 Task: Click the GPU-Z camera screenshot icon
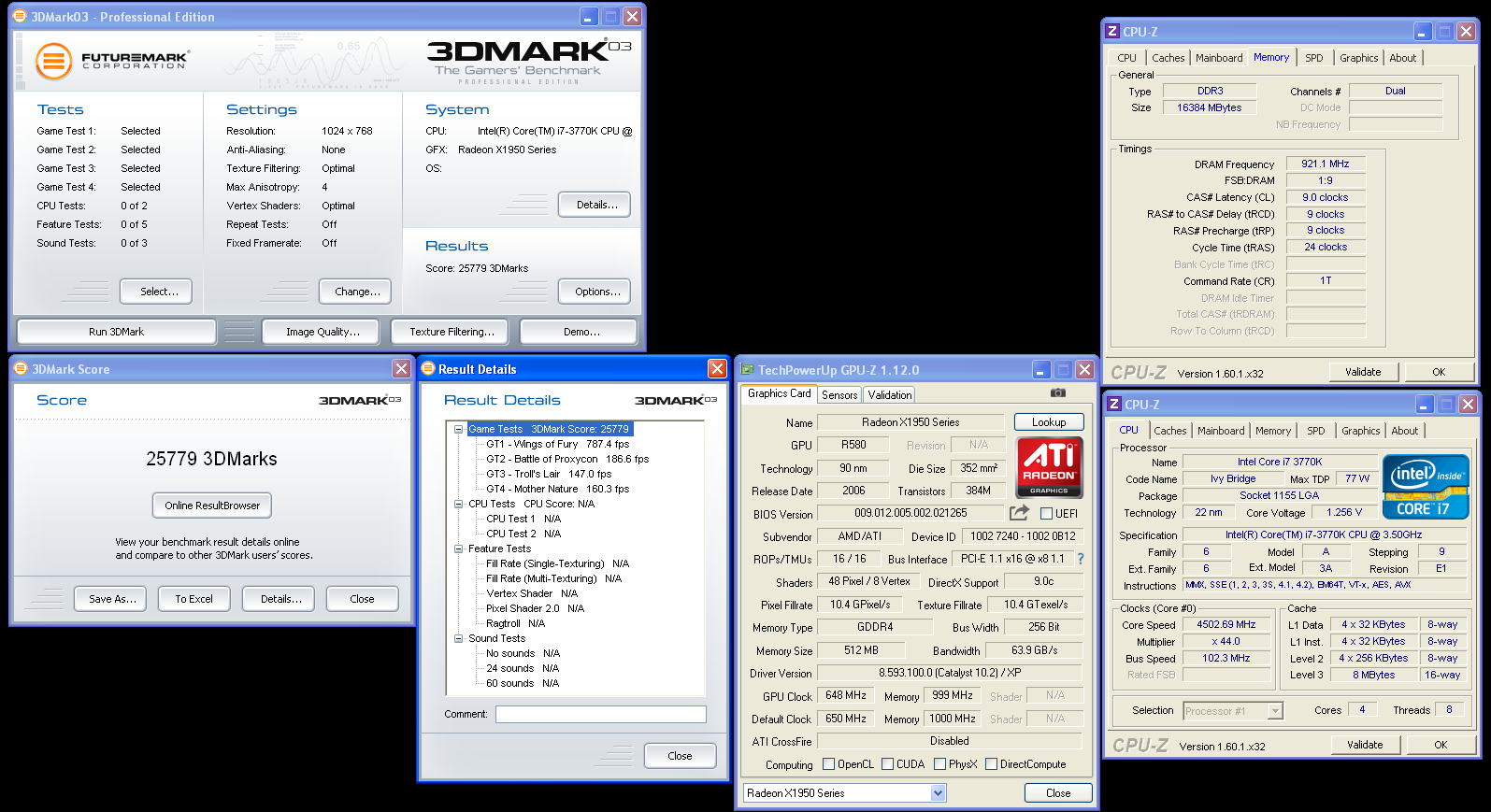click(x=1058, y=393)
